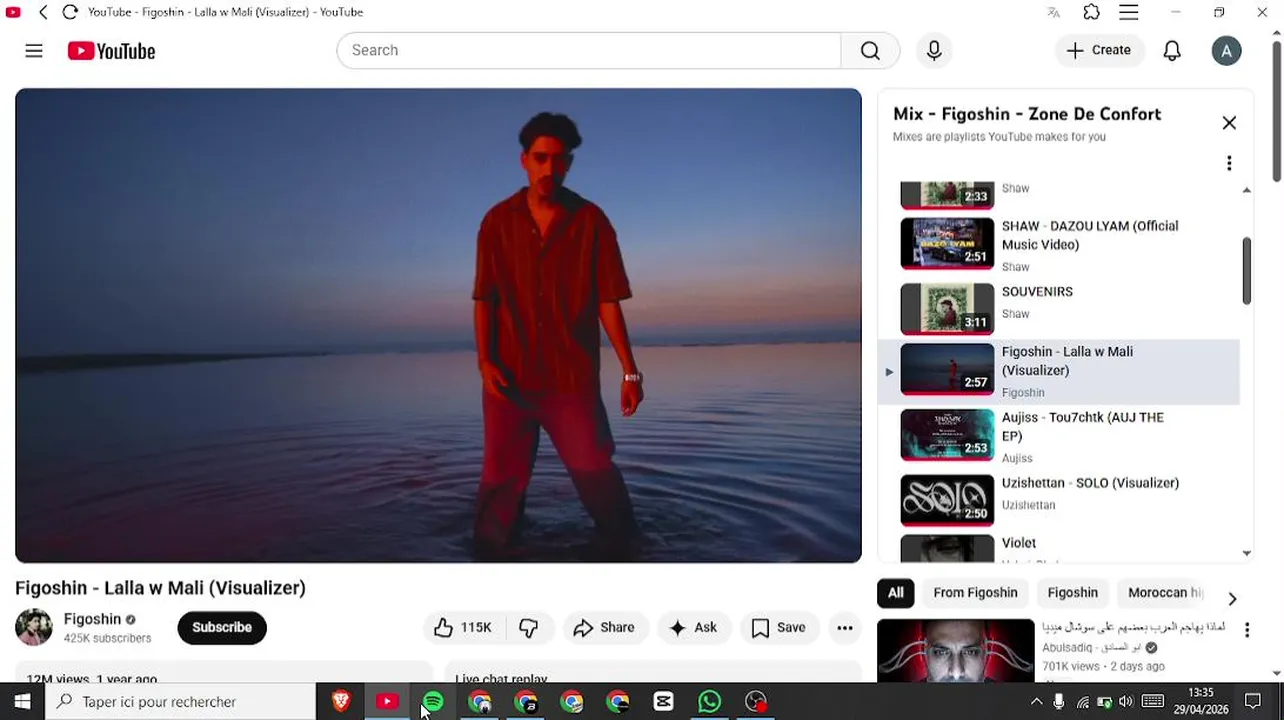Save the video to a playlist
This screenshot has height=720, width=1284.
click(x=779, y=627)
